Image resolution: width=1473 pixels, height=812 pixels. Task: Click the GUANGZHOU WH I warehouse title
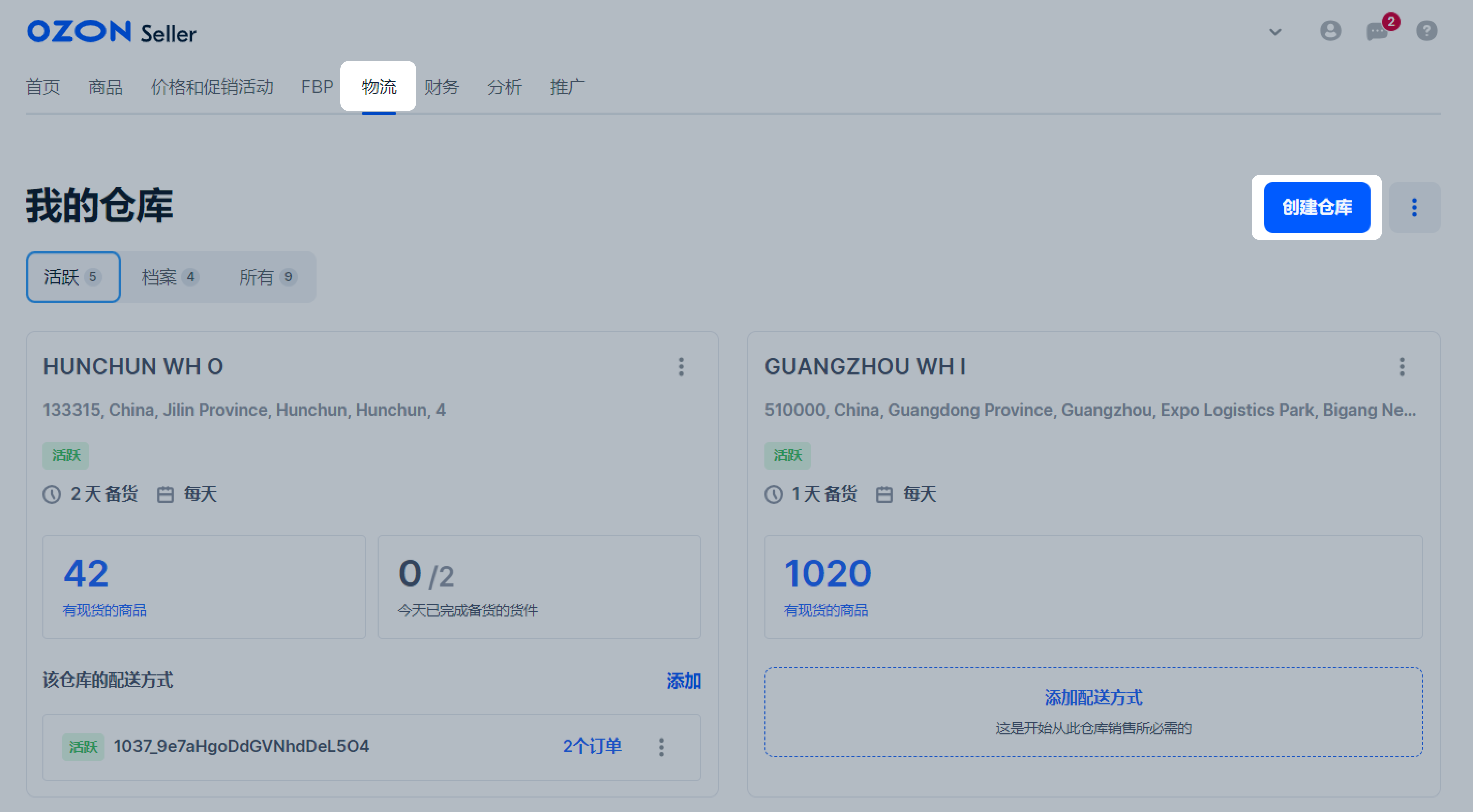tap(865, 366)
